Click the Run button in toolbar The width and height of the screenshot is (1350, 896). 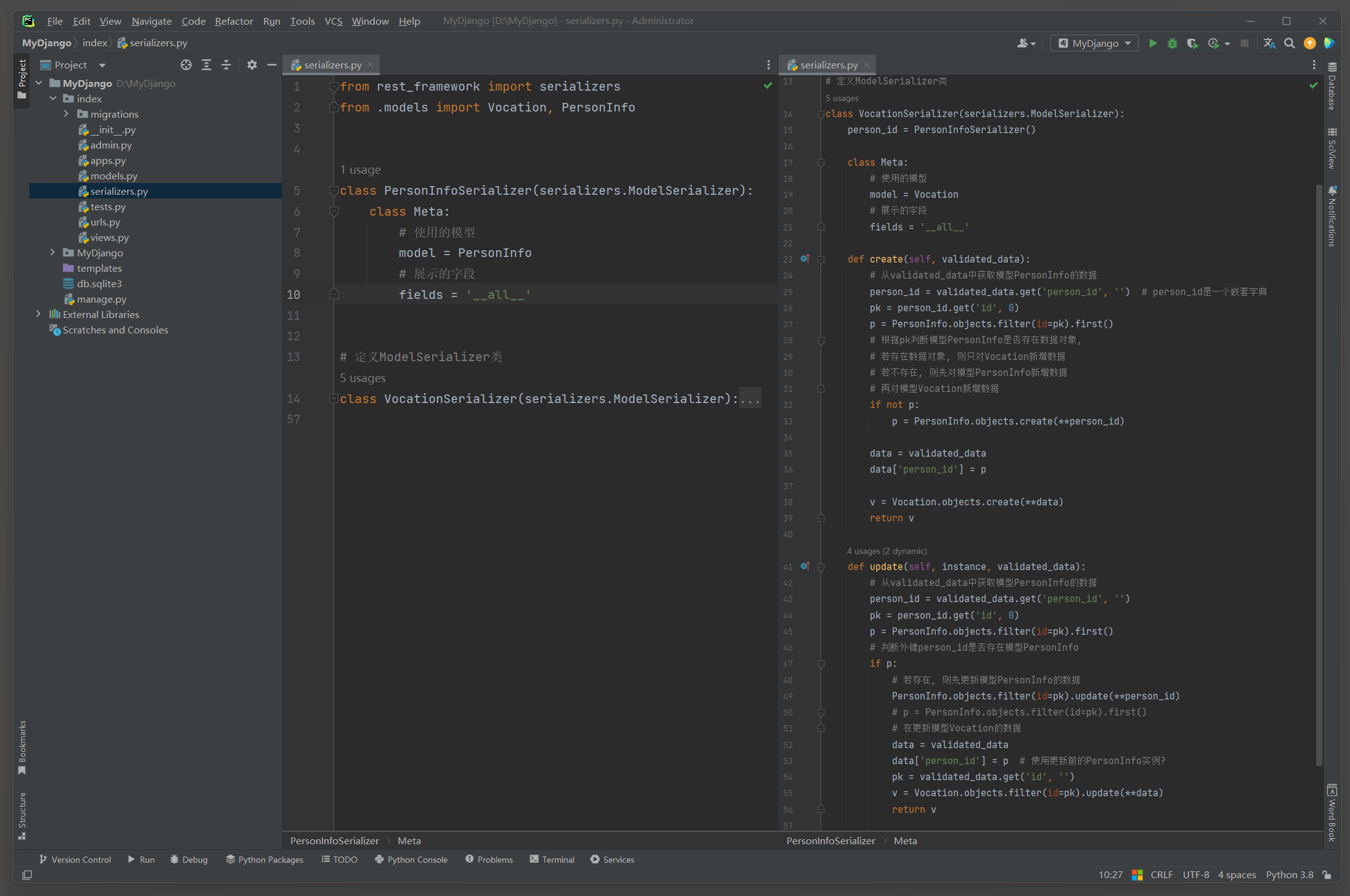pos(1154,42)
